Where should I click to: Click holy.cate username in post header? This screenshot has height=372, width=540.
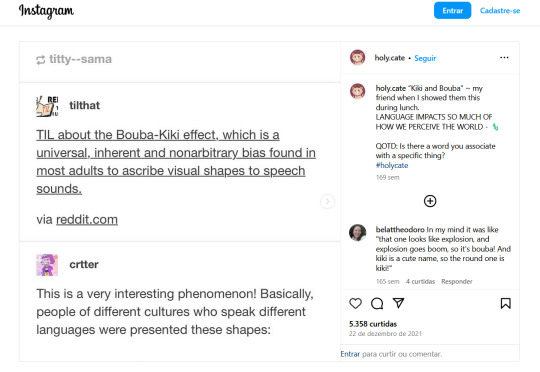pyautogui.click(x=390, y=58)
